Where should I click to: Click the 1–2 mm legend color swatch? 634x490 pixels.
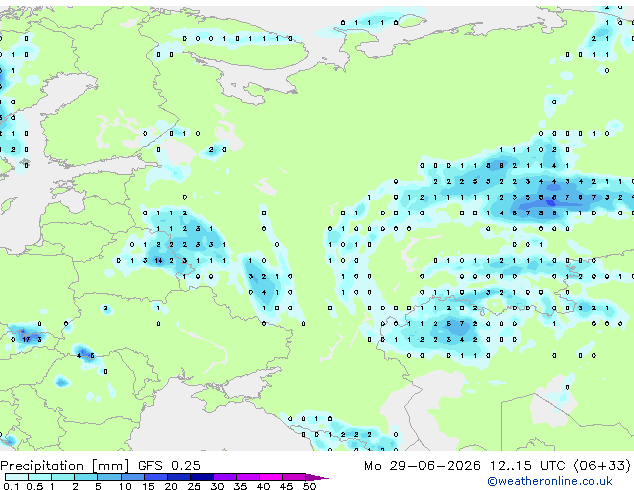pyautogui.click(x=63, y=477)
